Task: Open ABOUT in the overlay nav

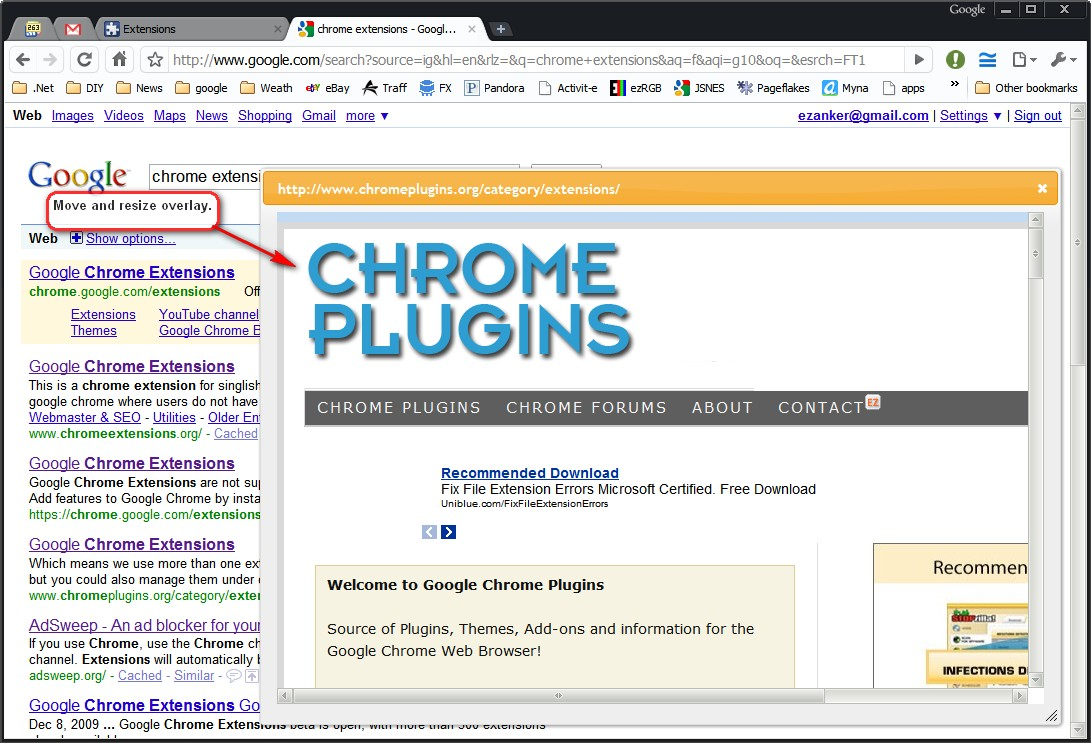Action: [722, 408]
